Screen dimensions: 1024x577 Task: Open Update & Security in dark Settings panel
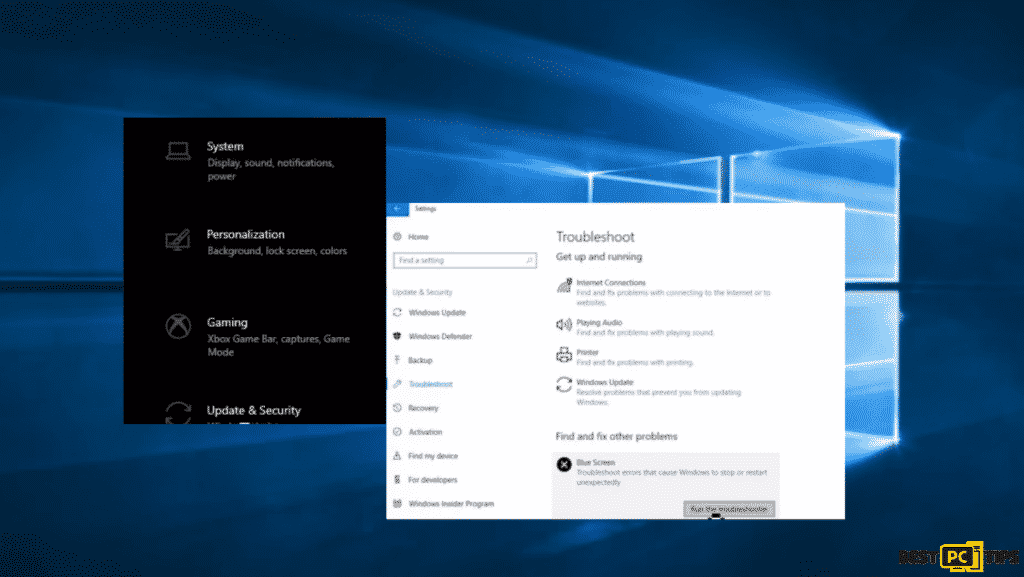(x=253, y=411)
